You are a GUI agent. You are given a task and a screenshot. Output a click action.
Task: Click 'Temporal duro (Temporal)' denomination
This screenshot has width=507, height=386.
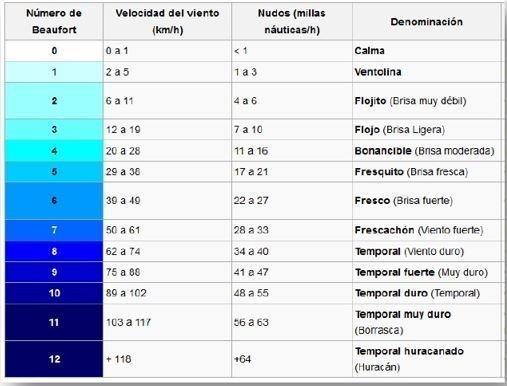(x=417, y=293)
